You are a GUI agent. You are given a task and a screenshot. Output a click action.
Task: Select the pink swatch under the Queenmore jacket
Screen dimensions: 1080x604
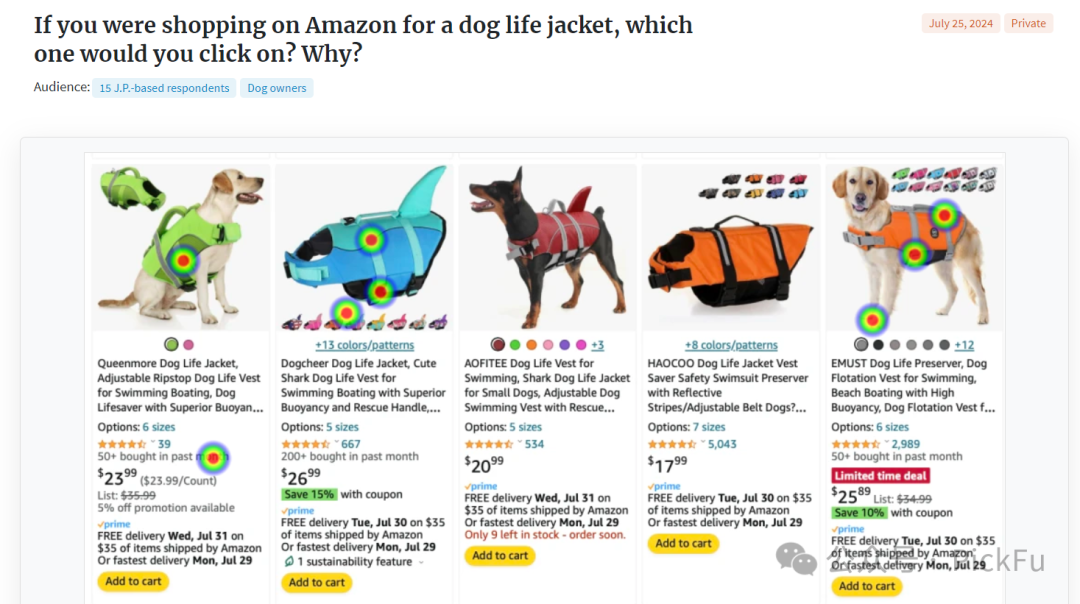click(x=188, y=345)
